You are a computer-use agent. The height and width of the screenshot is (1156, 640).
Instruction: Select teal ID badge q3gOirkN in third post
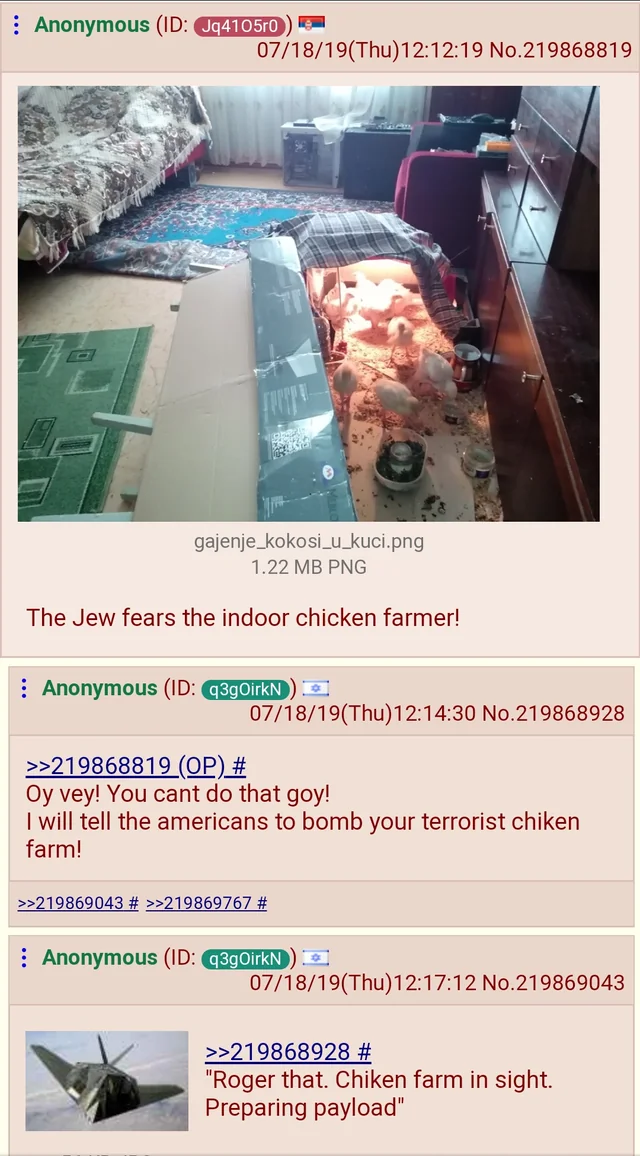click(x=245, y=958)
